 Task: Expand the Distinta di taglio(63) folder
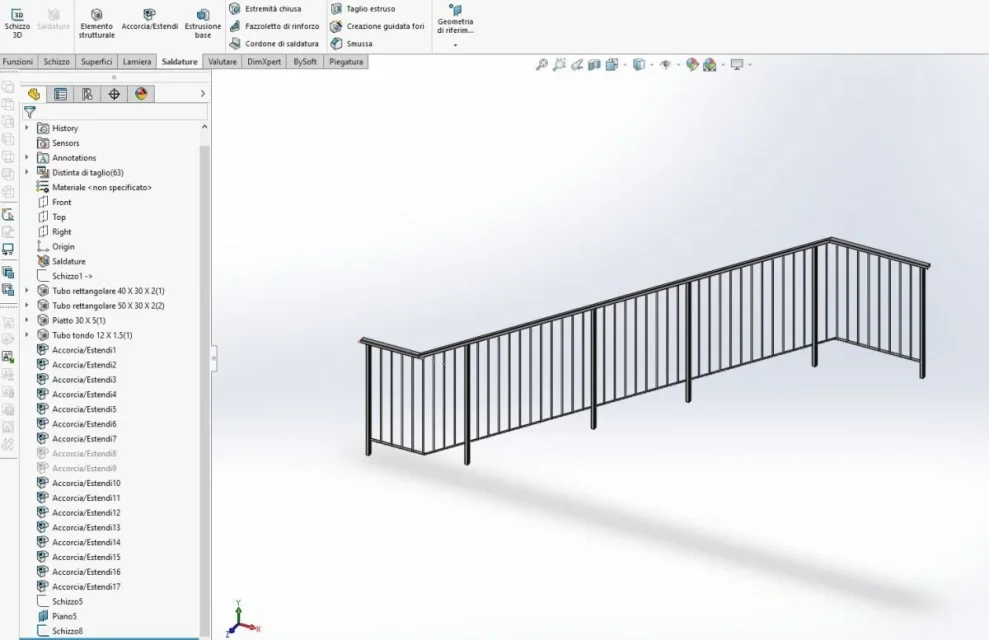(x=27, y=172)
